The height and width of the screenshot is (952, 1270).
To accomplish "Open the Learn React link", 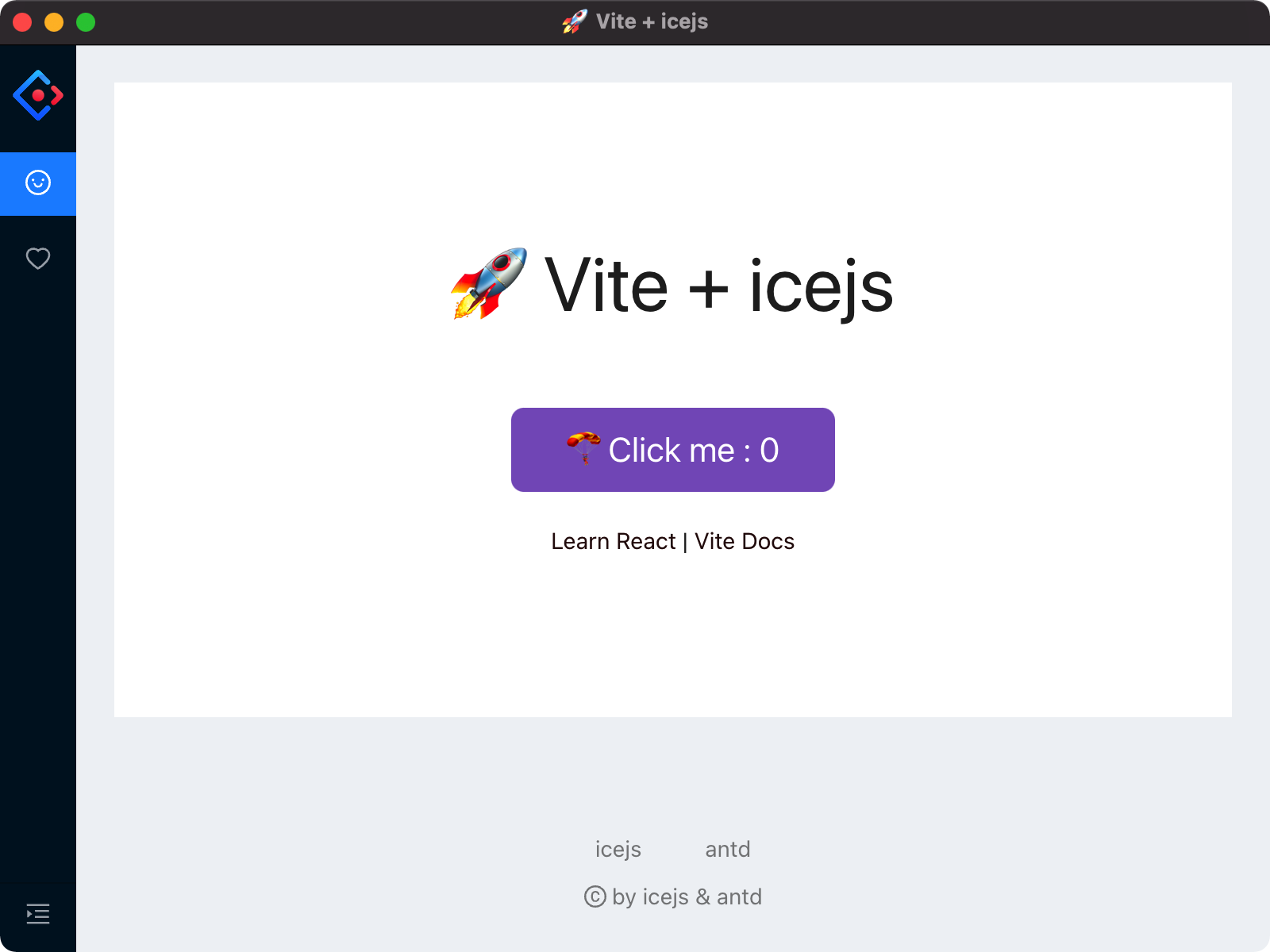I will pos(613,541).
